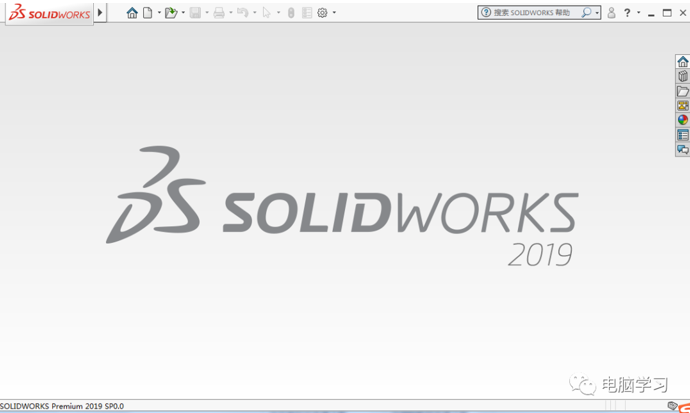Expand the Undo history dropdown arrow

[254, 13]
